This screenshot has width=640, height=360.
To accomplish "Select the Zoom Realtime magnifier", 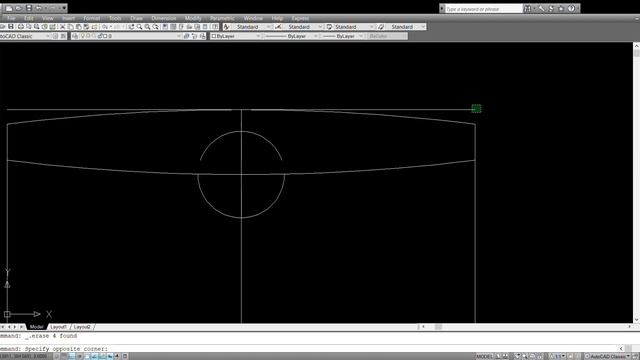I will pos(139,27).
